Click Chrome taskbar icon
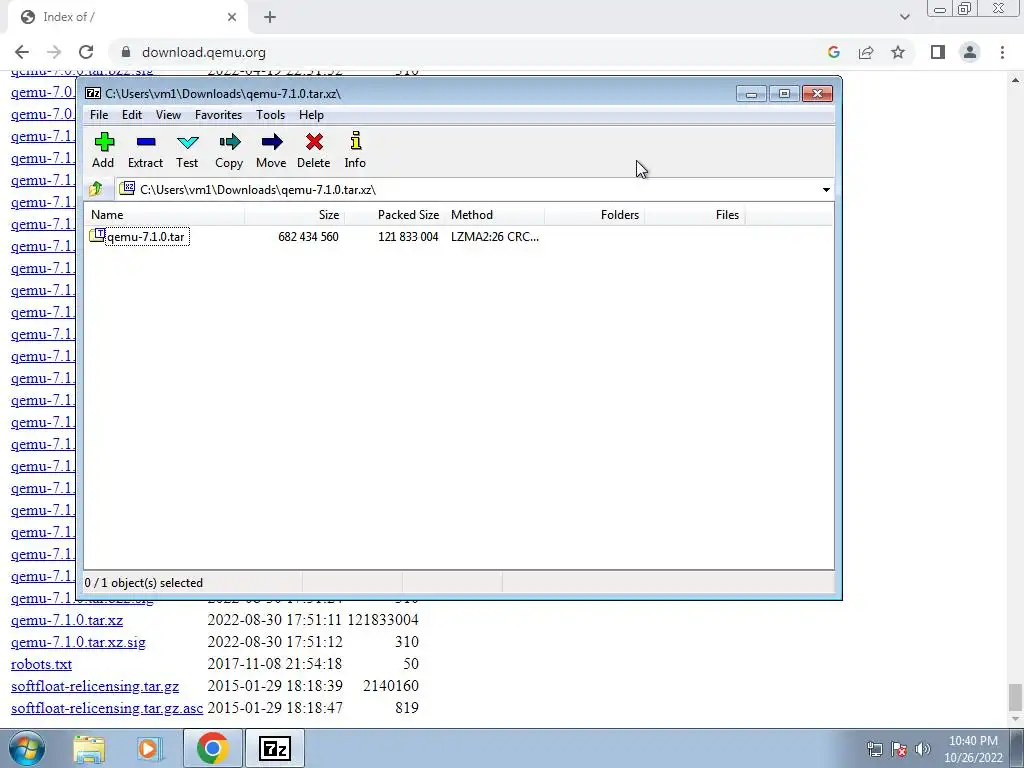Viewport: 1024px width, 768px height. pos(212,748)
